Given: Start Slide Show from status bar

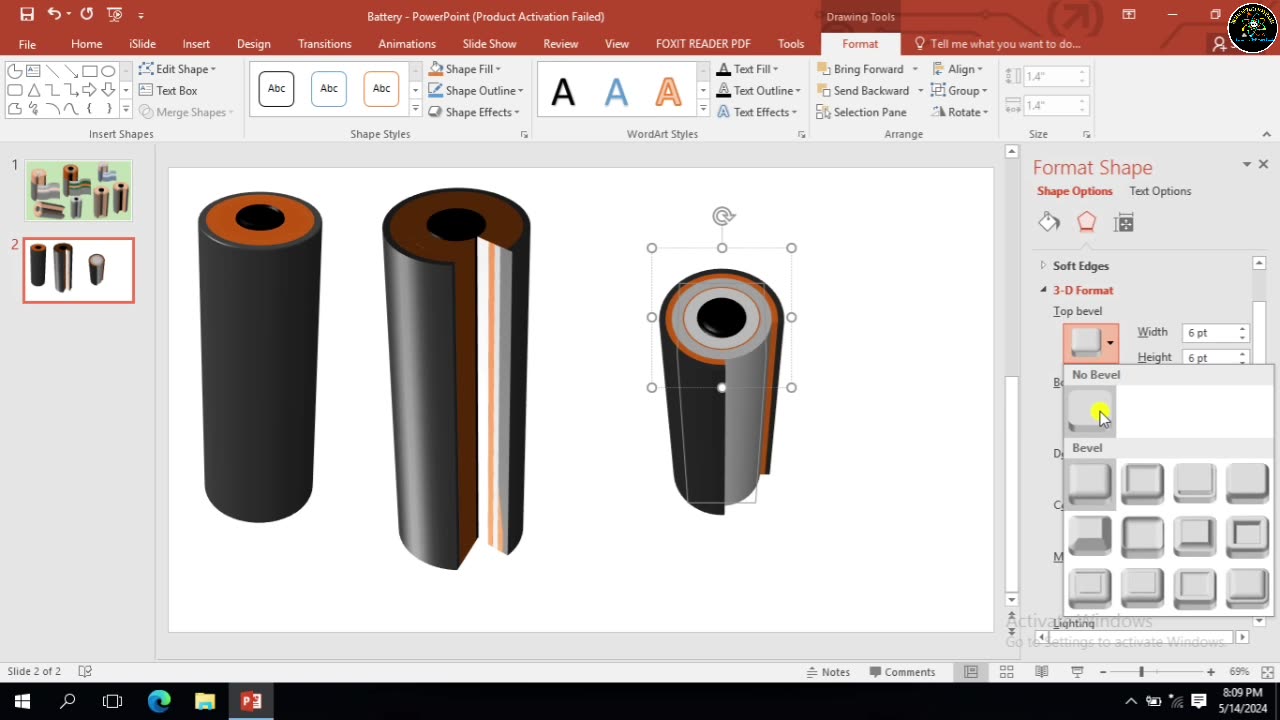Looking at the screenshot, I should coord(1077,672).
